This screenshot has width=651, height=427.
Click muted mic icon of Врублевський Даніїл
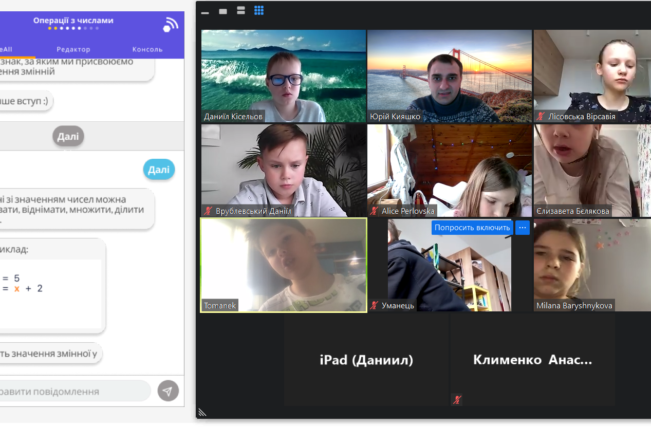(x=208, y=211)
